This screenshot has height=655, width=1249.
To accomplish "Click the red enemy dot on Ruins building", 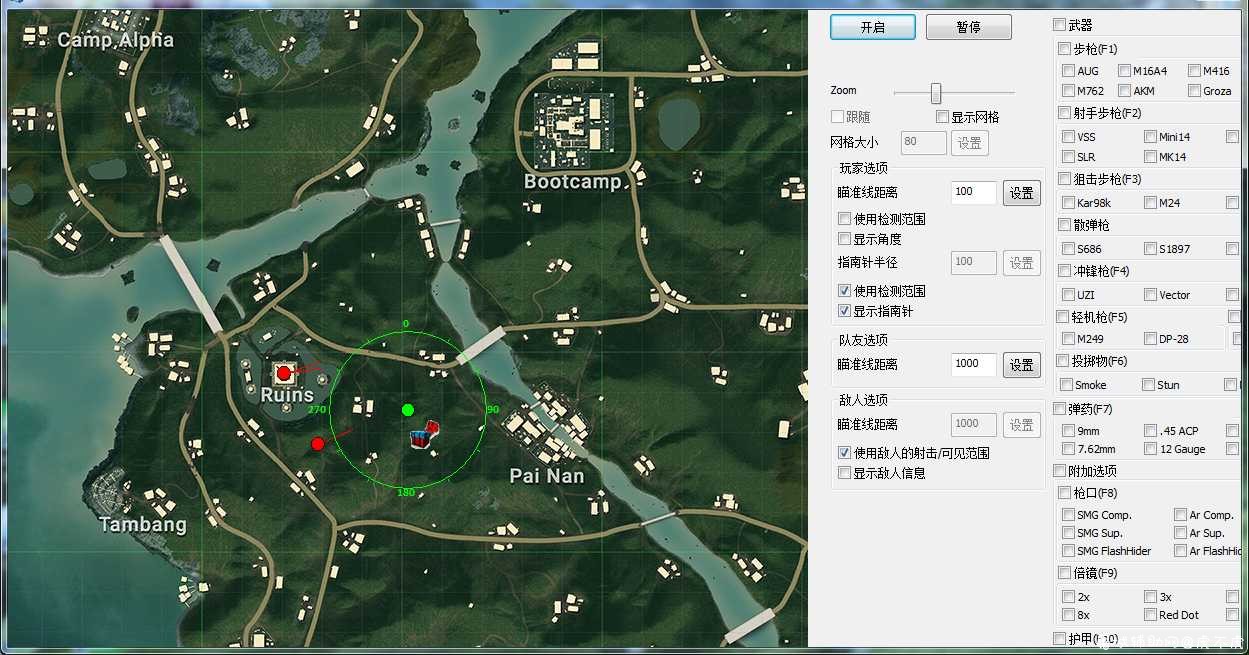I will 284,373.
